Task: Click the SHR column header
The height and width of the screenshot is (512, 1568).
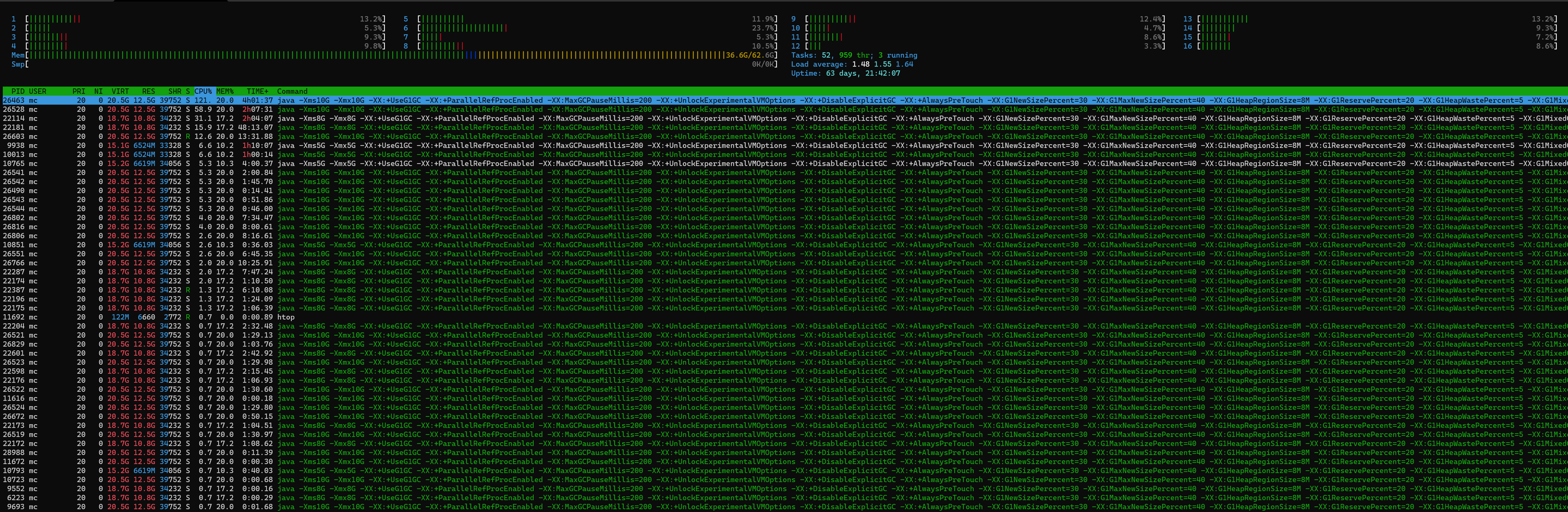Action: pos(175,92)
